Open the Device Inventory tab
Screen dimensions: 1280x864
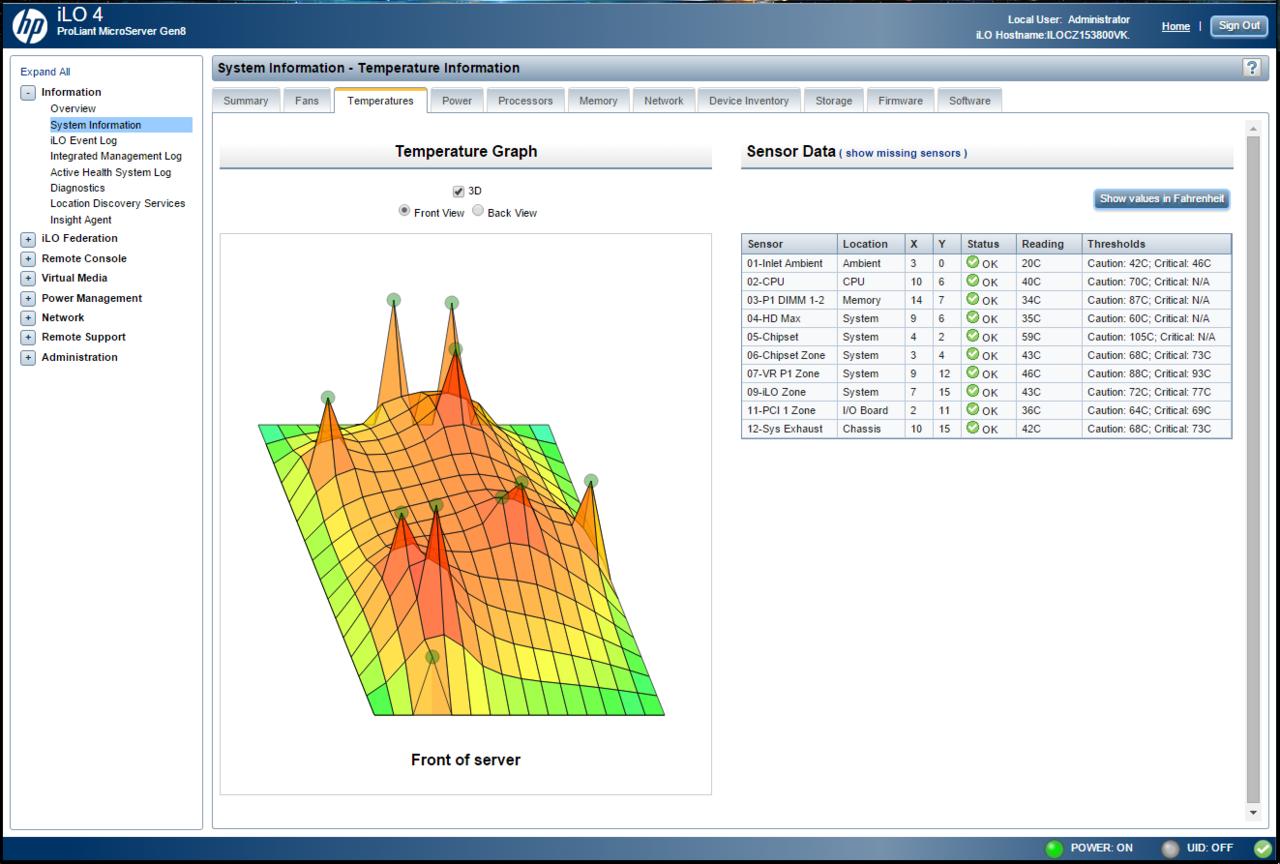click(749, 101)
